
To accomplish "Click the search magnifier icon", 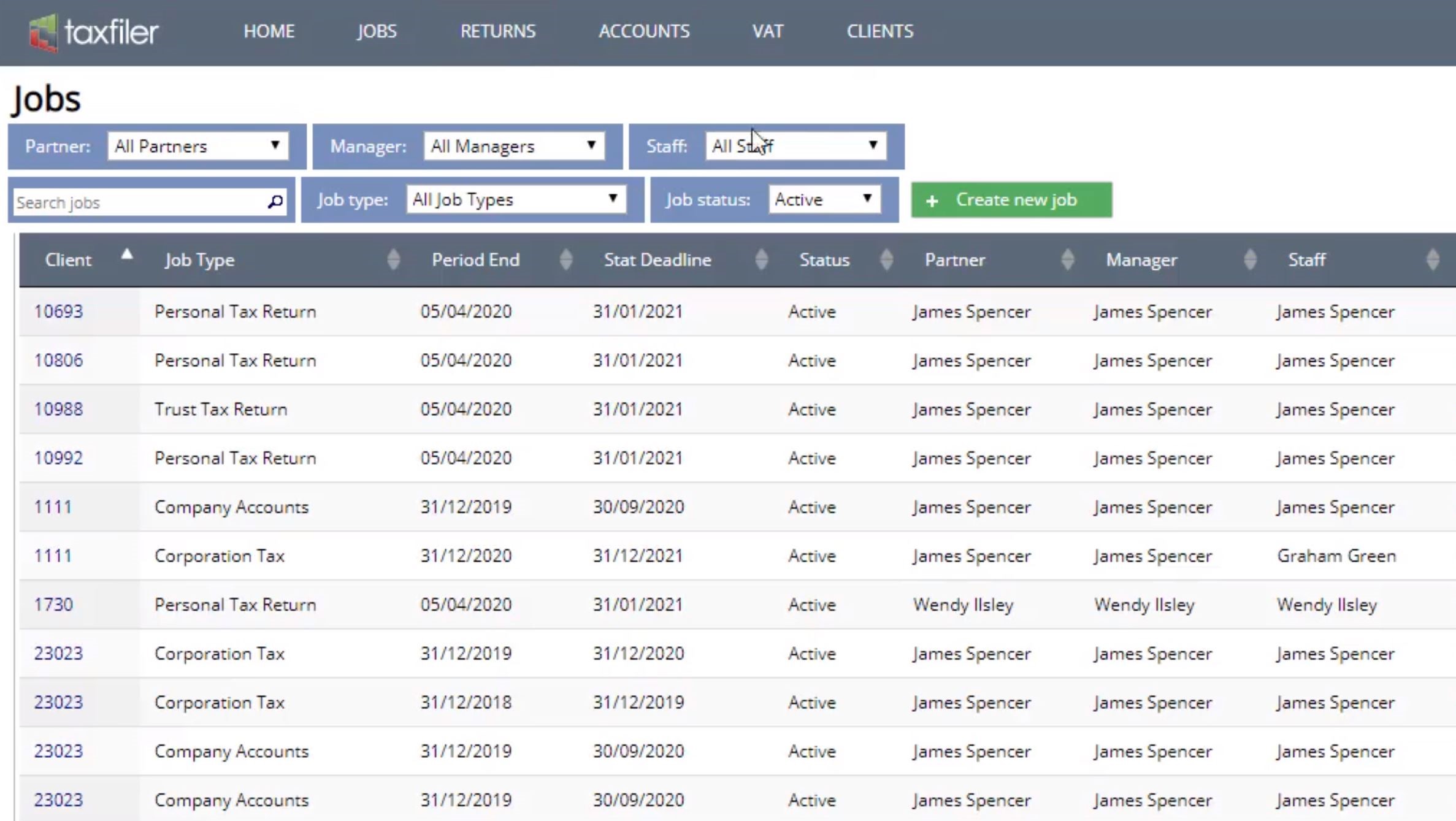I will (275, 201).
